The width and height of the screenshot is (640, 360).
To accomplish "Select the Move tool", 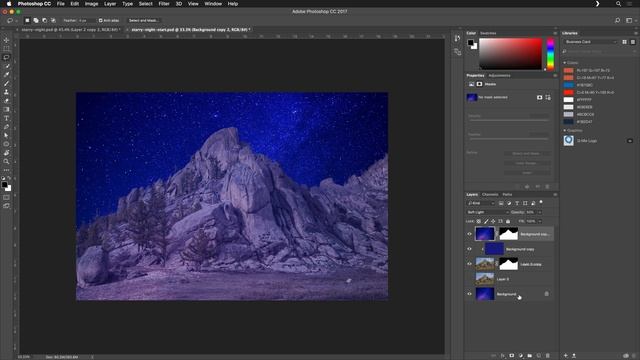I will click(6, 40).
